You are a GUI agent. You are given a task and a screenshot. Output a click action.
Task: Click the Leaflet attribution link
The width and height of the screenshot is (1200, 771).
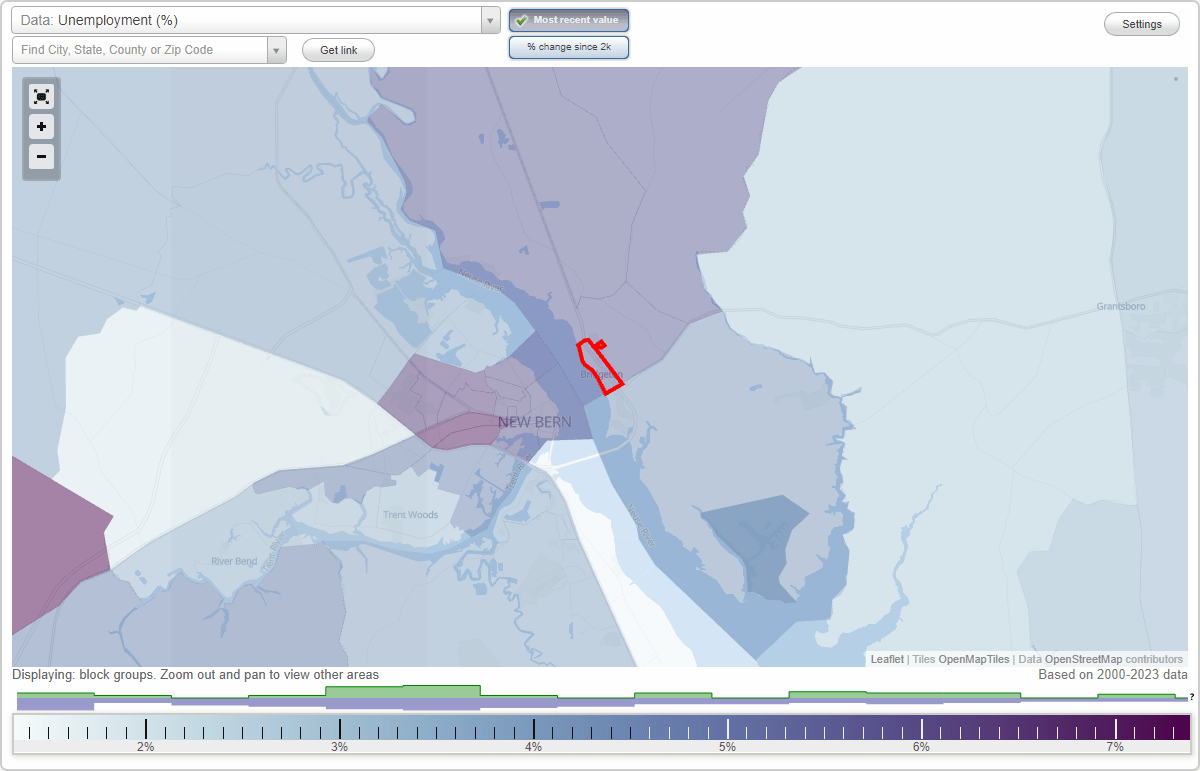886,659
